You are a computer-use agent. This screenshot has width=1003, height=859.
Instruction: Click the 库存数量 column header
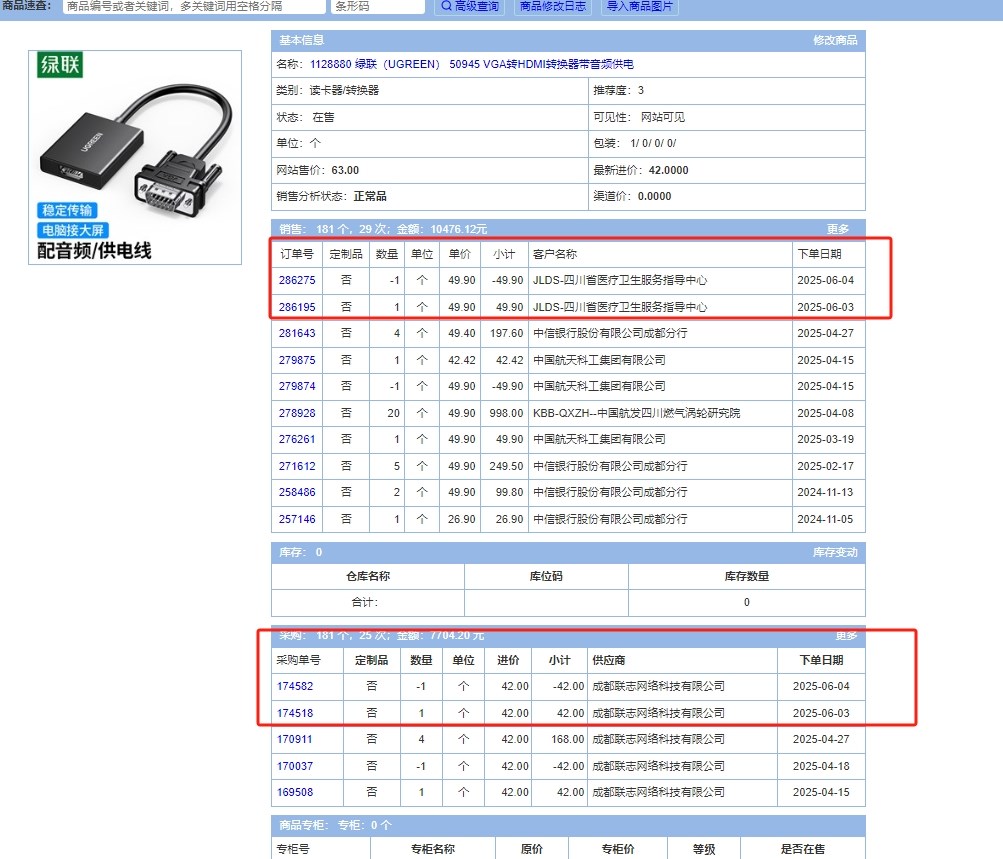(x=746, y=576)
